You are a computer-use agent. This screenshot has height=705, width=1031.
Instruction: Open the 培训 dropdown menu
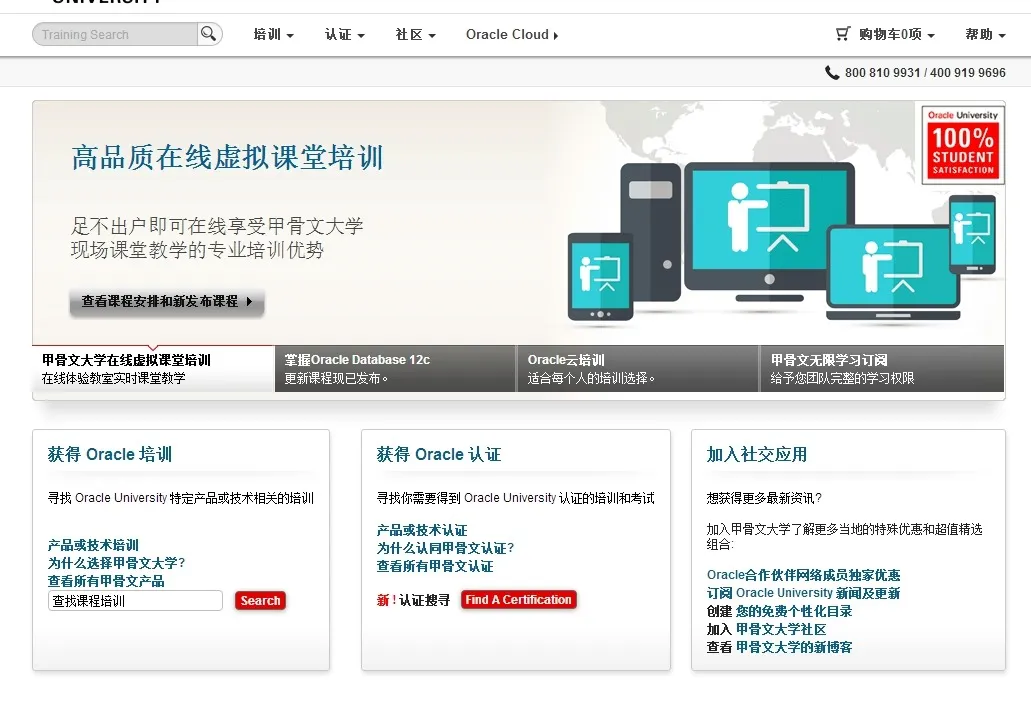coord(273,35)
